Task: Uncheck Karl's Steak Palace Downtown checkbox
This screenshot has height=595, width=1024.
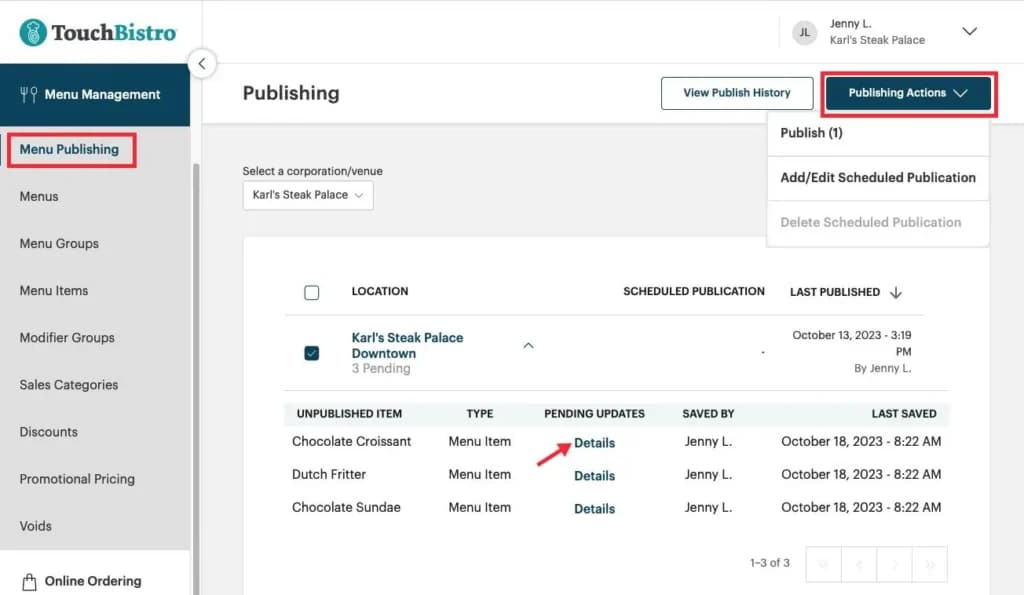Action: click(312, 353)
